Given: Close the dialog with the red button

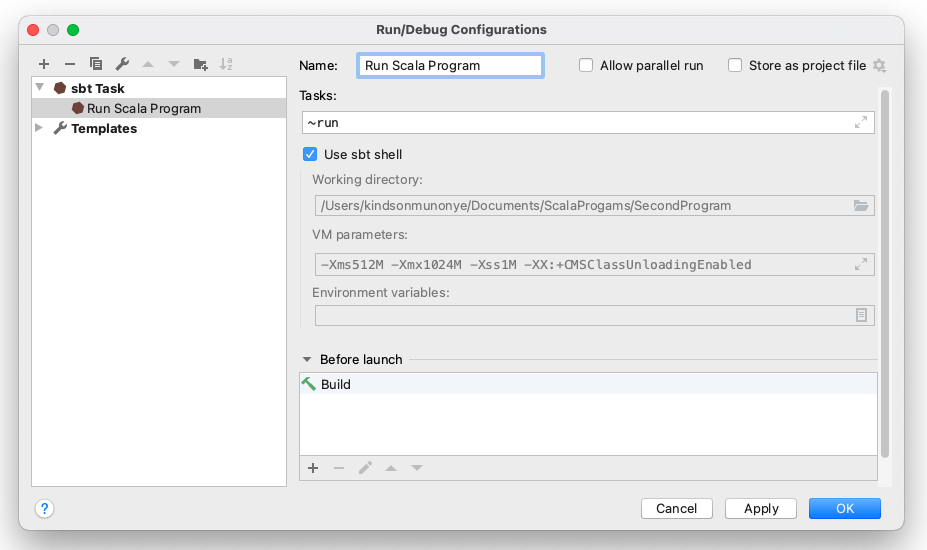Looking at the screenshot, I should [x=33, y=30].
